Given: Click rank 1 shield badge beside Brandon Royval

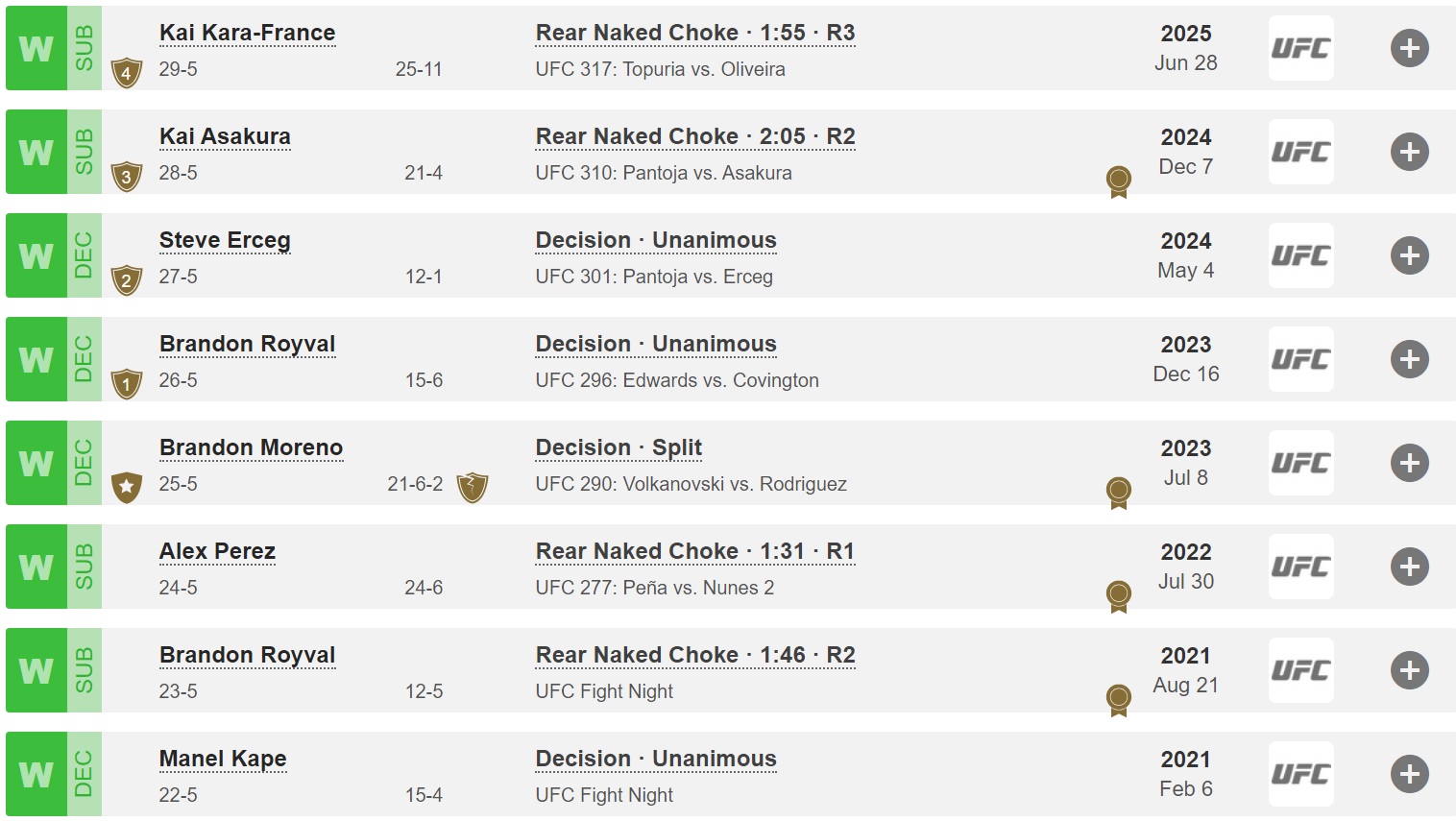Looking at the screenshot, I should tap(127, 383).
